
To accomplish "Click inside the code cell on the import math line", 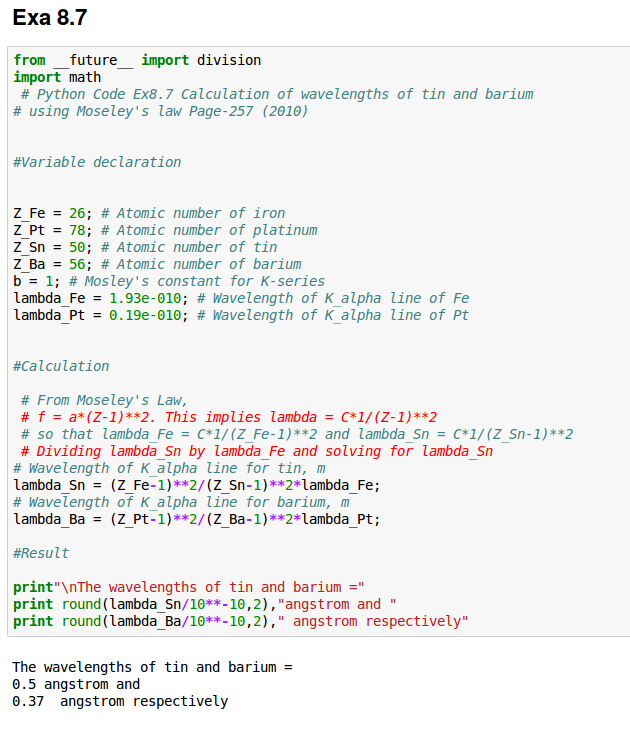I will 51,77.
